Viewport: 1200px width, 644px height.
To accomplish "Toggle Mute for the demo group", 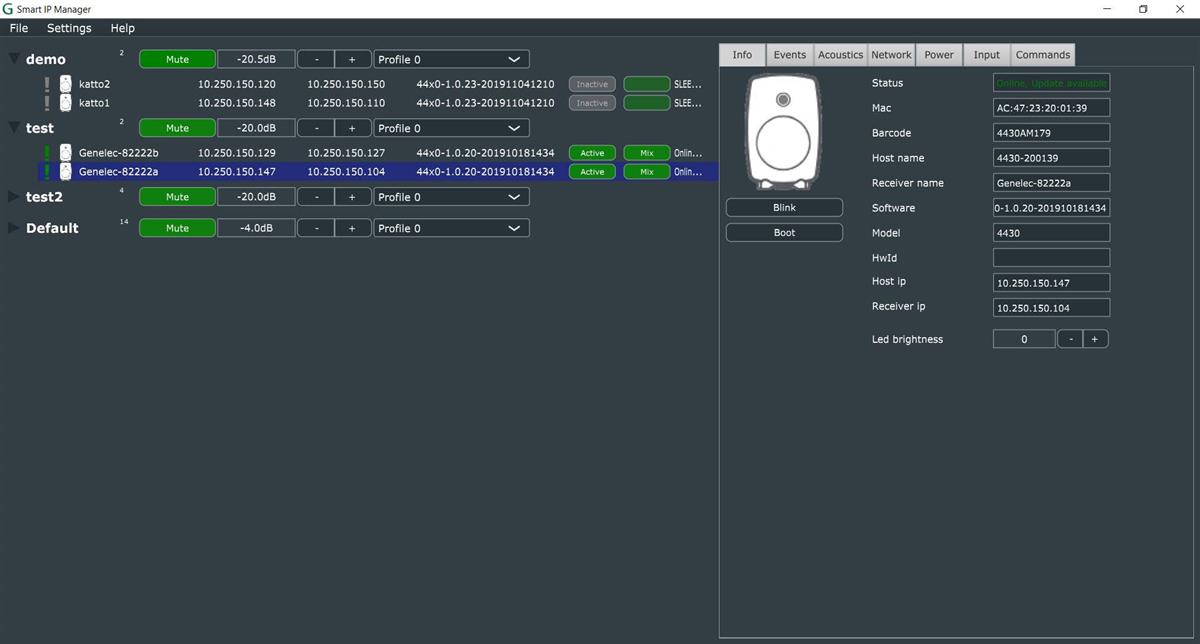I will pyautogui.click(x=177, y=59).
